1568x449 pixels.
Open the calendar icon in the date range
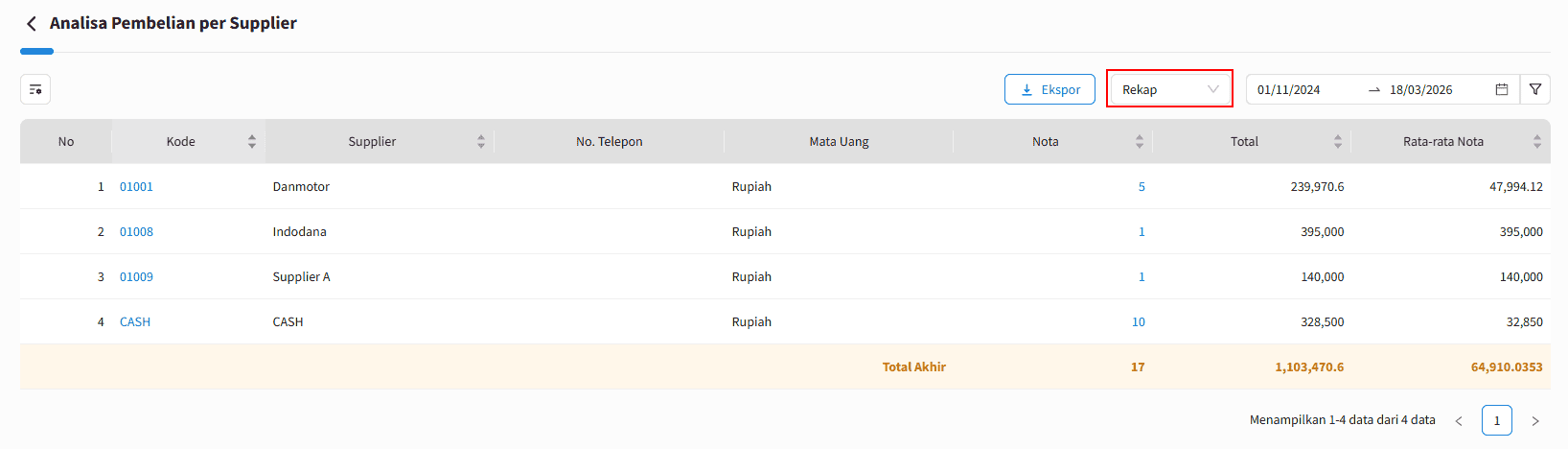[x=1502, y=89]
